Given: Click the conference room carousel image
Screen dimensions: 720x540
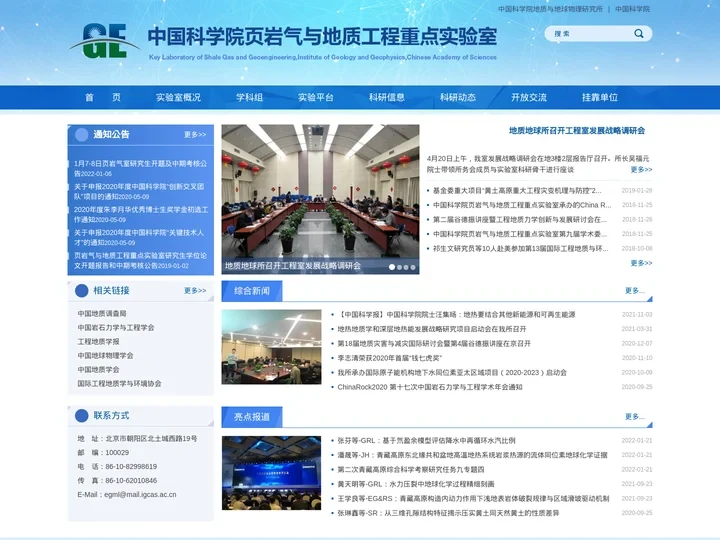Looking at the screenshot, I should click(320, 199).
